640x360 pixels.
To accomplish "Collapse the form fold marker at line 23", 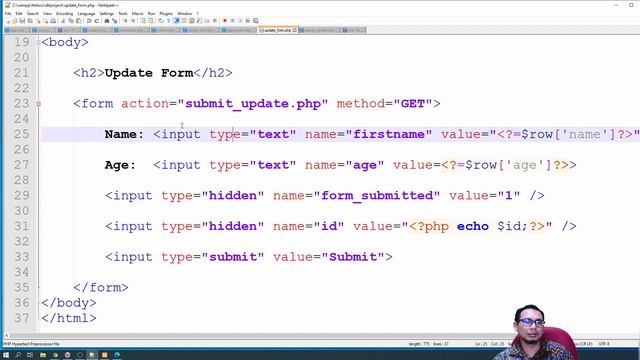I will [38, 104].
